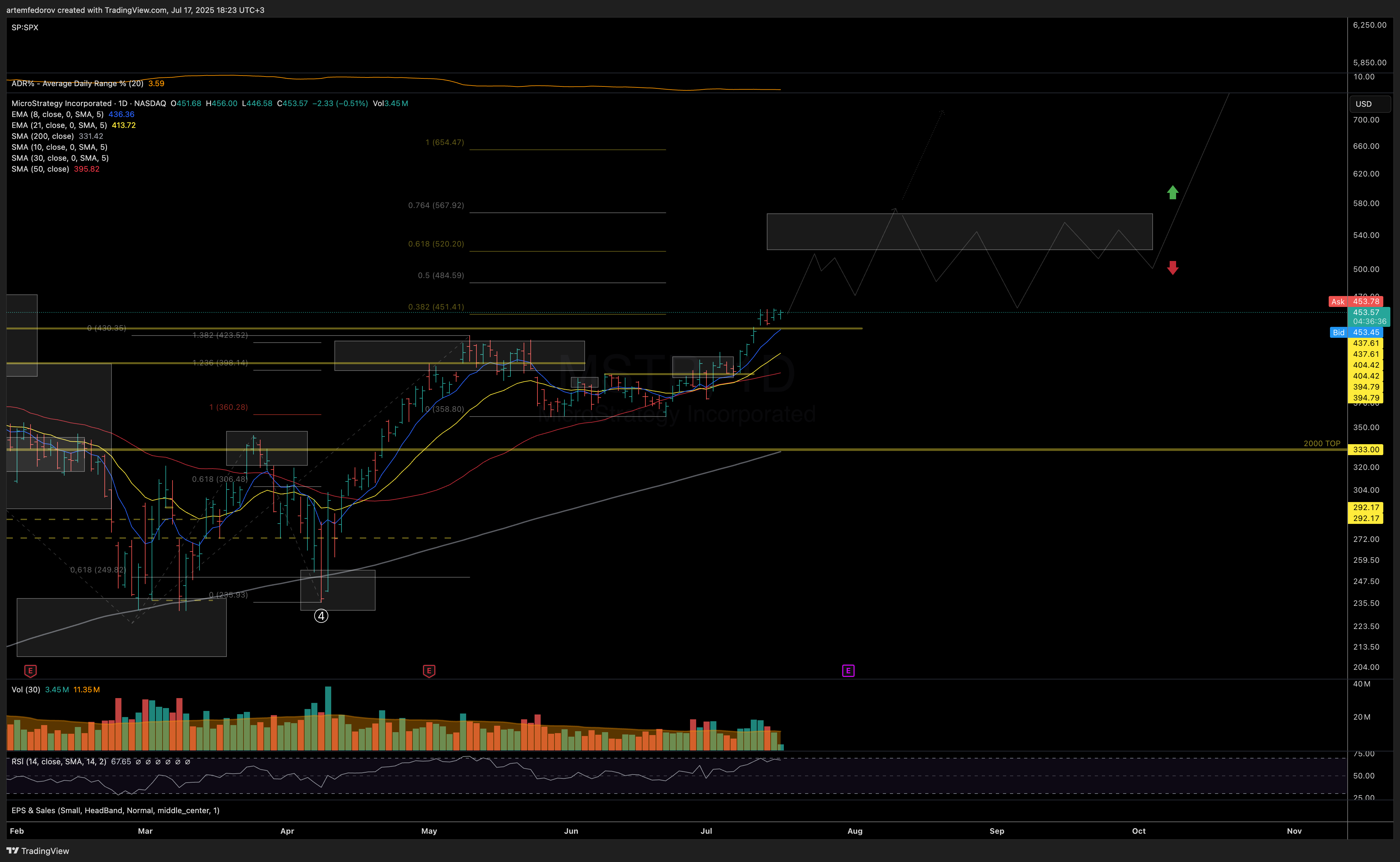This screenshot has height=862, width=1400.
Task: Click the Vol (30) indicator legend
Action: tap(26, 689)
